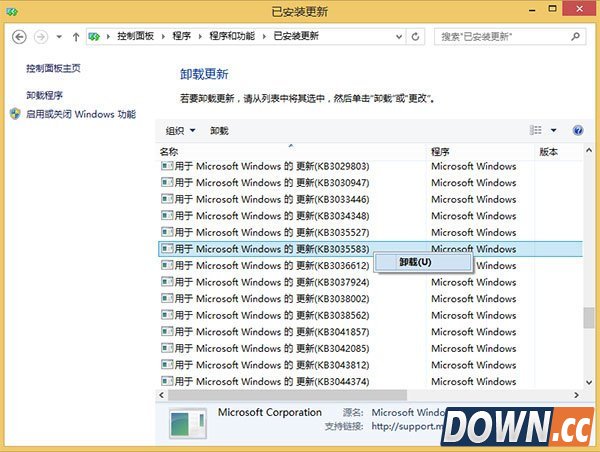Select update KB3037924 row
This screenshot has width=600, height=452.
pyautogui.click(x=370, y=282)
